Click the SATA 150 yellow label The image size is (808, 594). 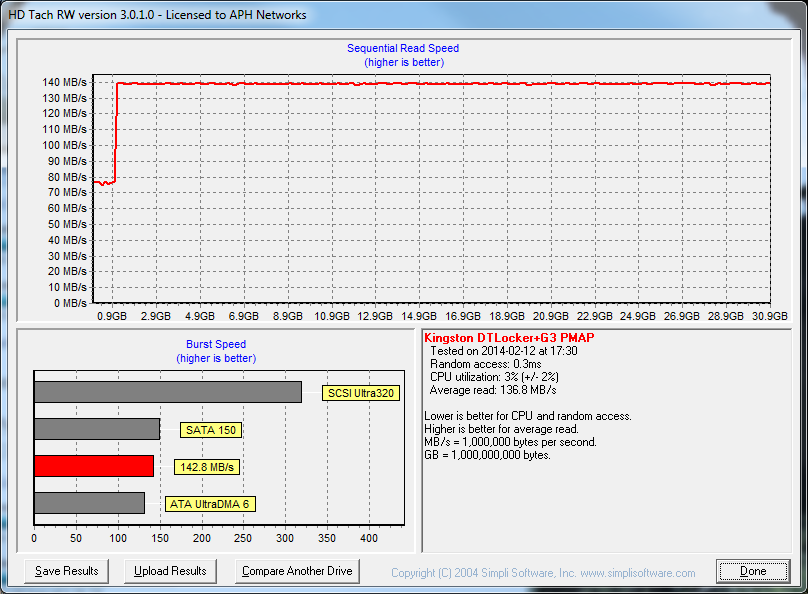coord(211,430)
